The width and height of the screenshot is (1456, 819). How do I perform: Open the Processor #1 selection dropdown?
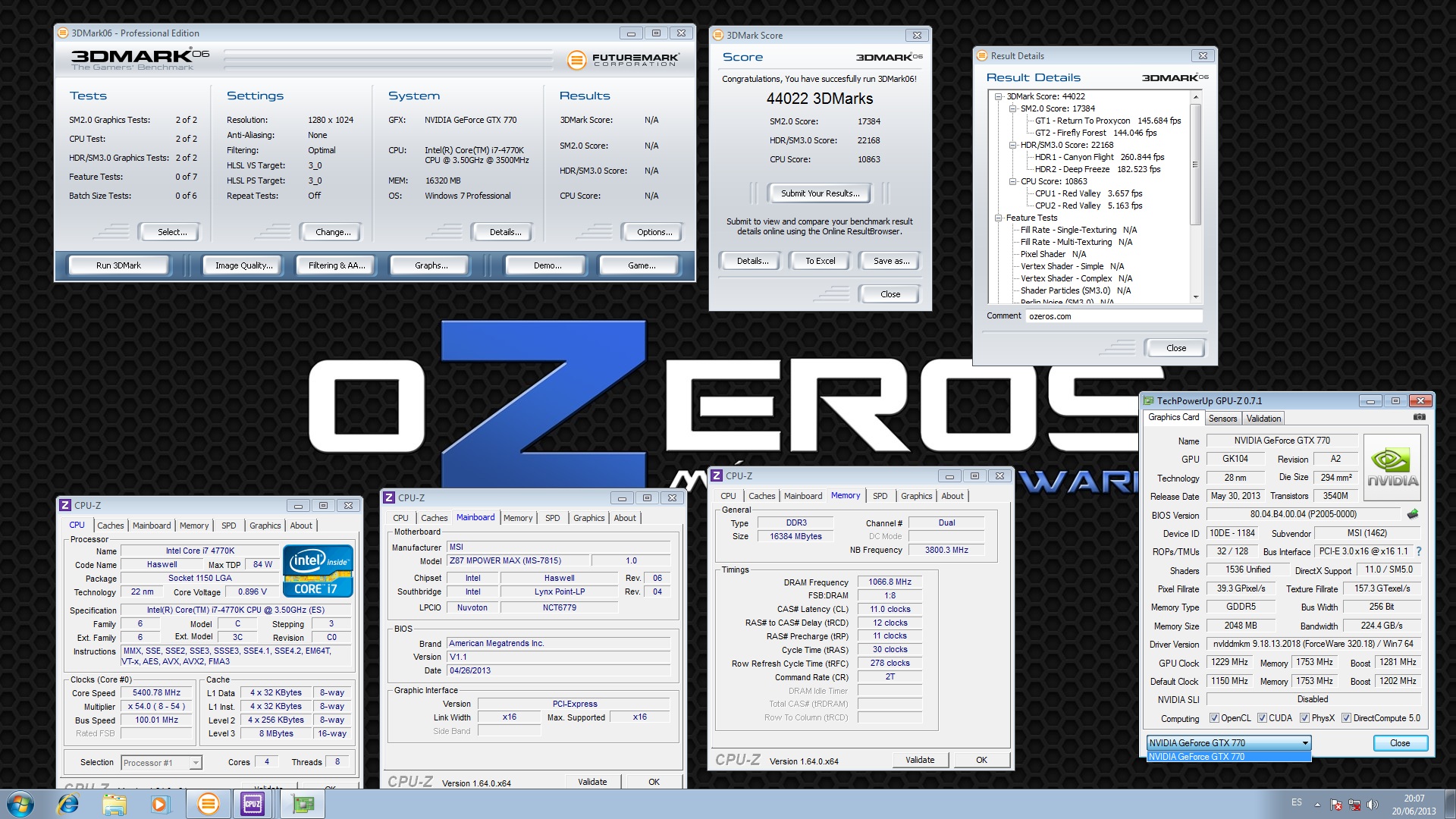click(x=161, y=763)
